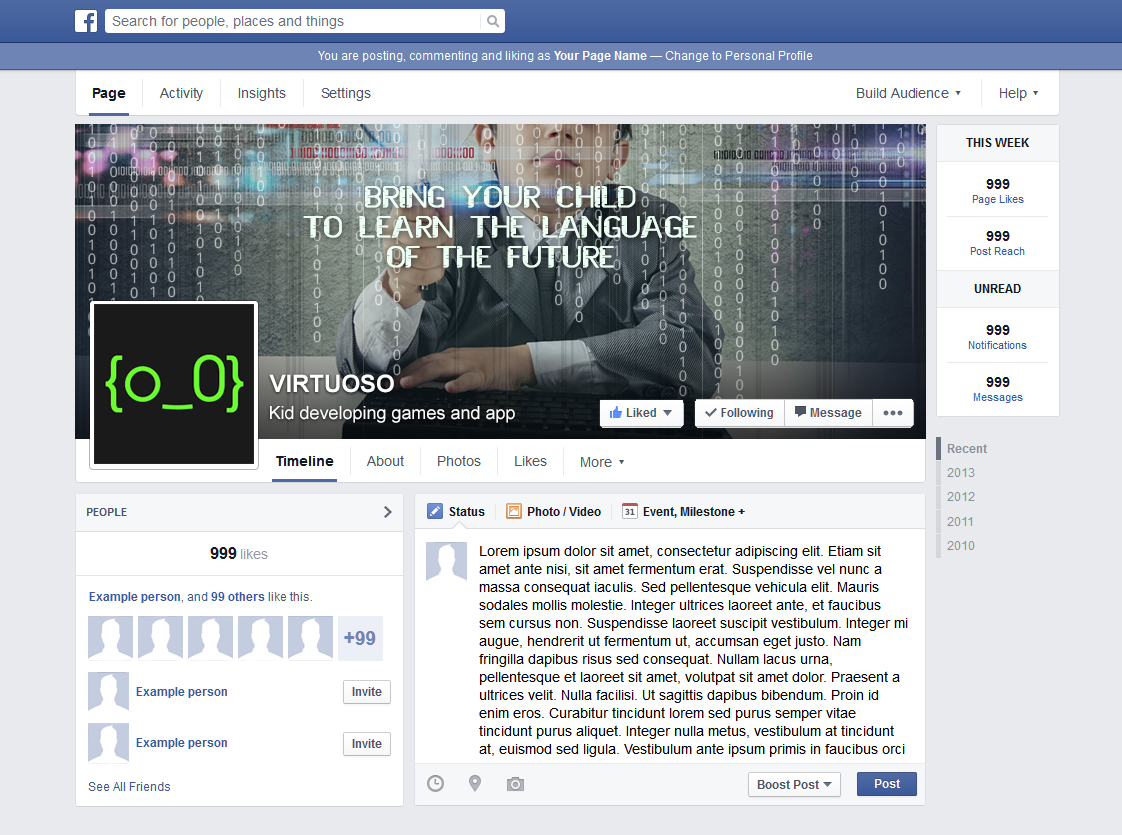Open the Settings tab
Screen dimensions: 1122x835
(346, 93)
